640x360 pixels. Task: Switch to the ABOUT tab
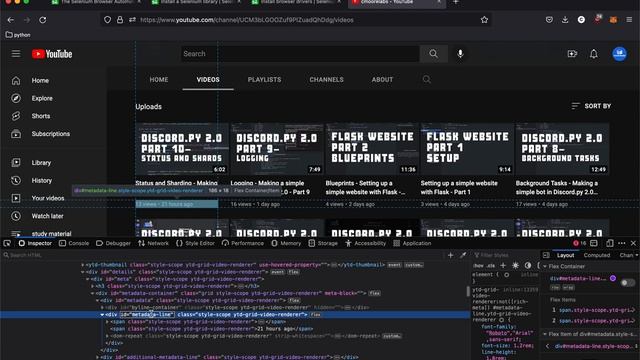point(382,80)
